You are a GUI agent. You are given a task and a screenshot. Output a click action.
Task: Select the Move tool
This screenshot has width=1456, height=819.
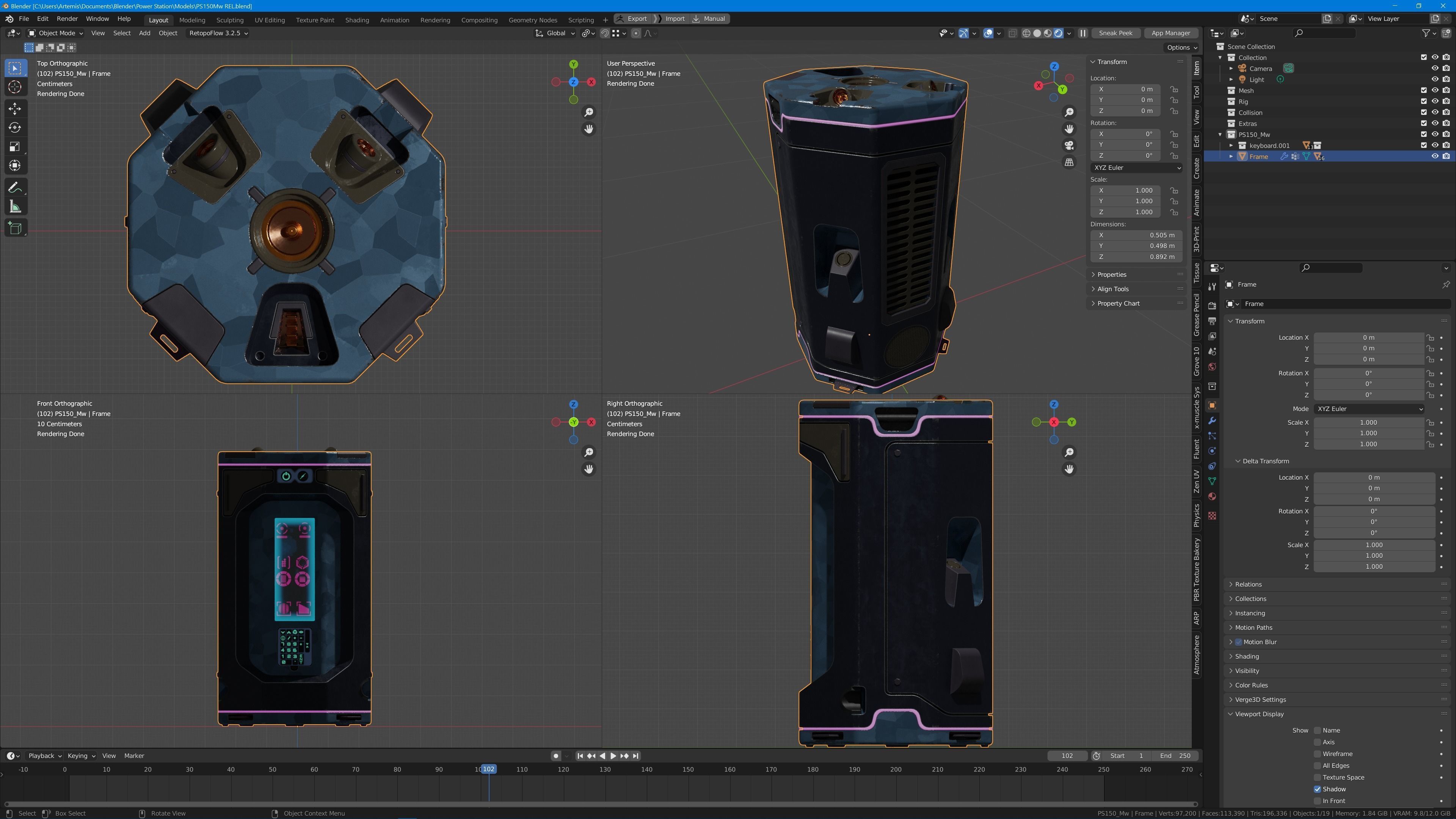click(x=15, y=108)
